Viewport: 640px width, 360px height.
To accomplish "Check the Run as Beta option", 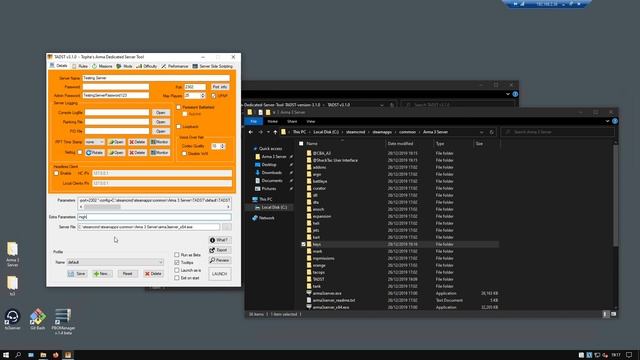I will click(177, 255).
